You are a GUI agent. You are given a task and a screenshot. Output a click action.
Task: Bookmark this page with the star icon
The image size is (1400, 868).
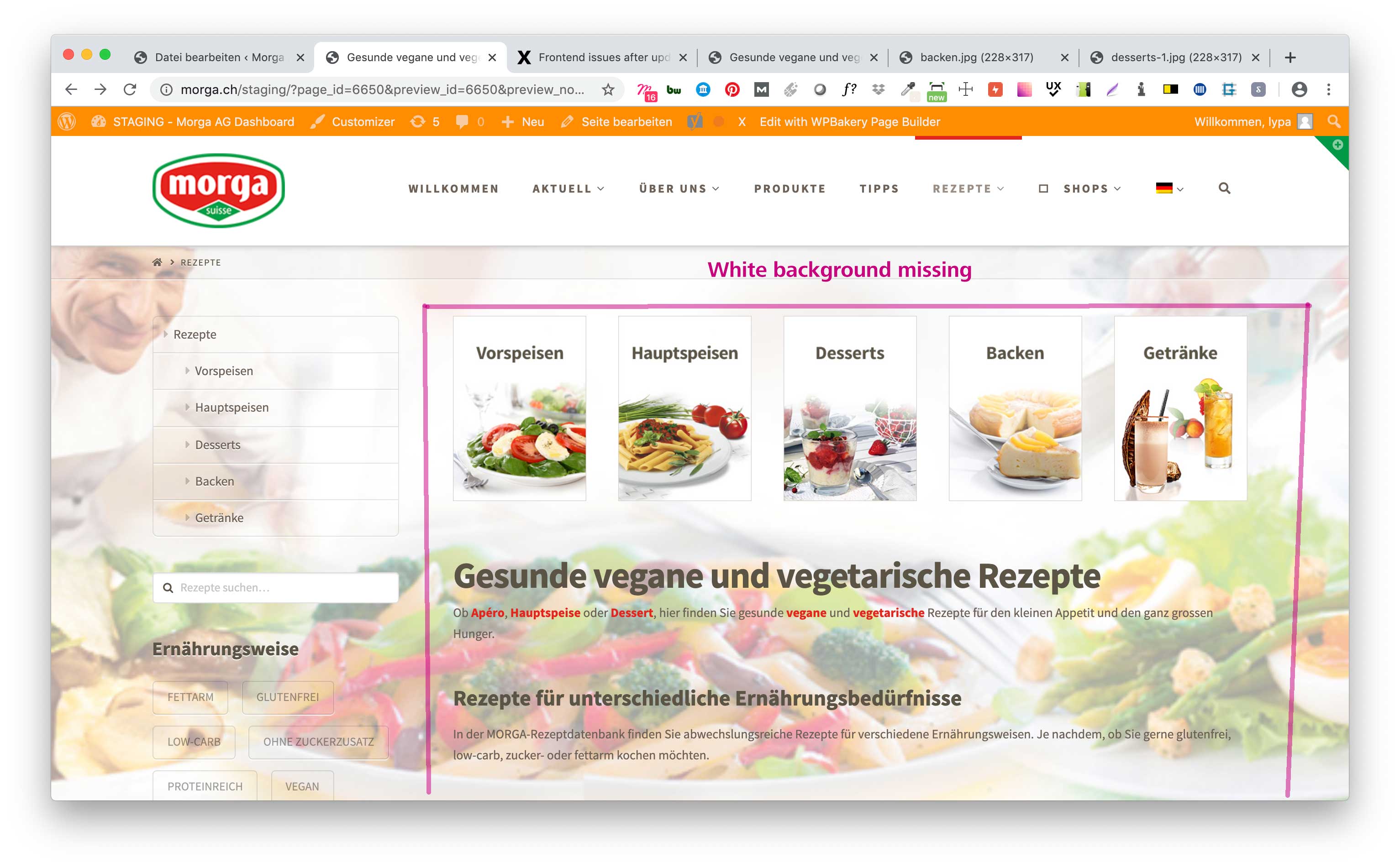pyautogui.click(x=608, y=89)
